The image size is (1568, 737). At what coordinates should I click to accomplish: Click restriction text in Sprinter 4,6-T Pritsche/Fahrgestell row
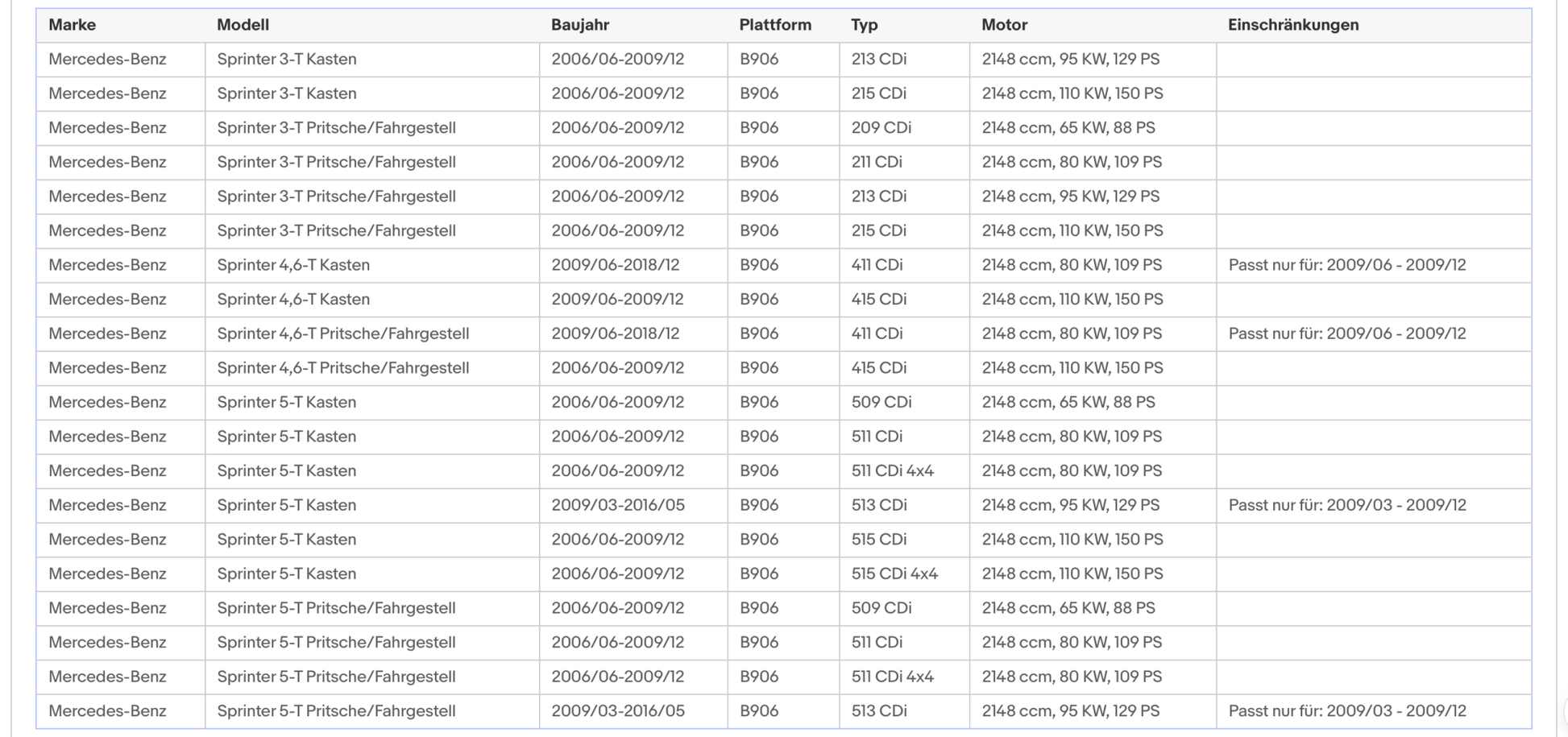pyautogui.click(x=1346, y=333)
